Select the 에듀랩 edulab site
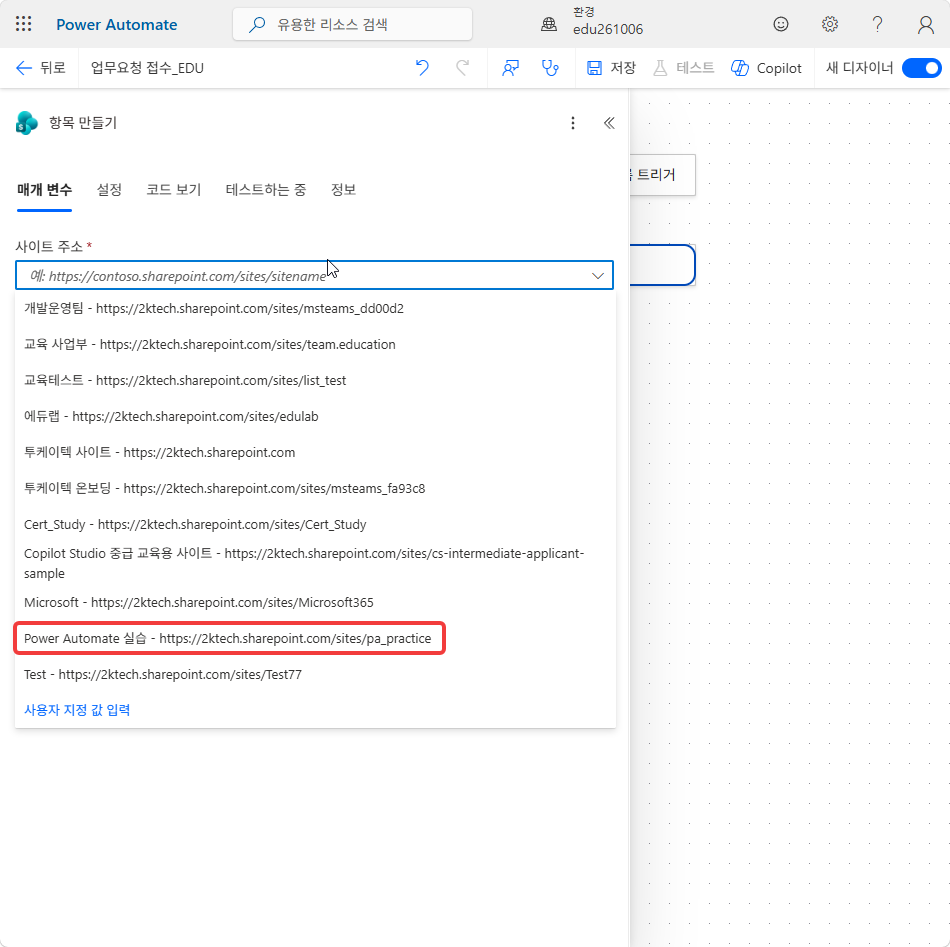Viewport: 950px width, 947px height. pos(315,416)
